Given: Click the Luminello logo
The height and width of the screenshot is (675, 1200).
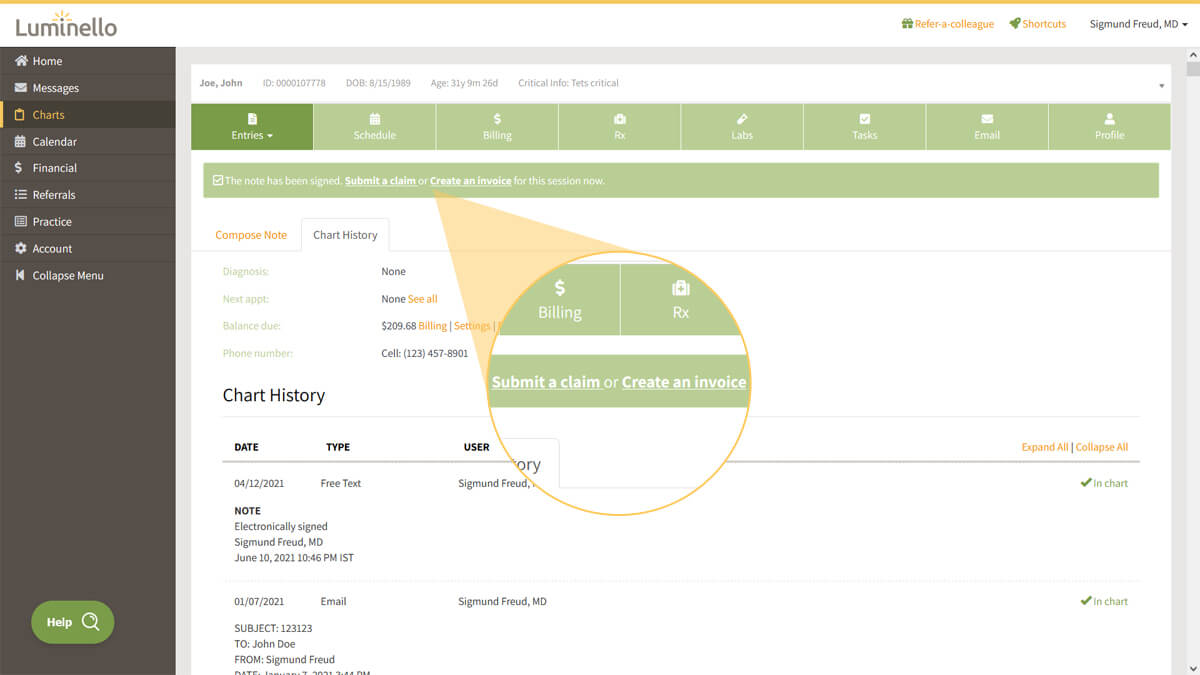Looking at the screenshot, I should point(66,24).
